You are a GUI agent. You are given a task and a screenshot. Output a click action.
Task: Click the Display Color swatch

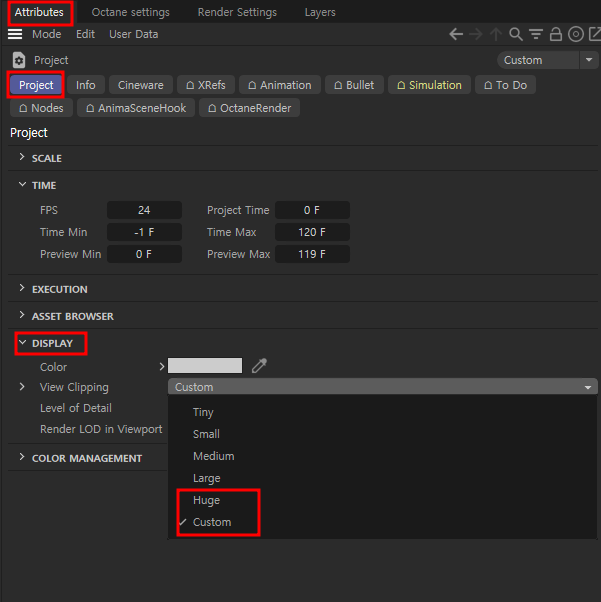coord(205,366)
